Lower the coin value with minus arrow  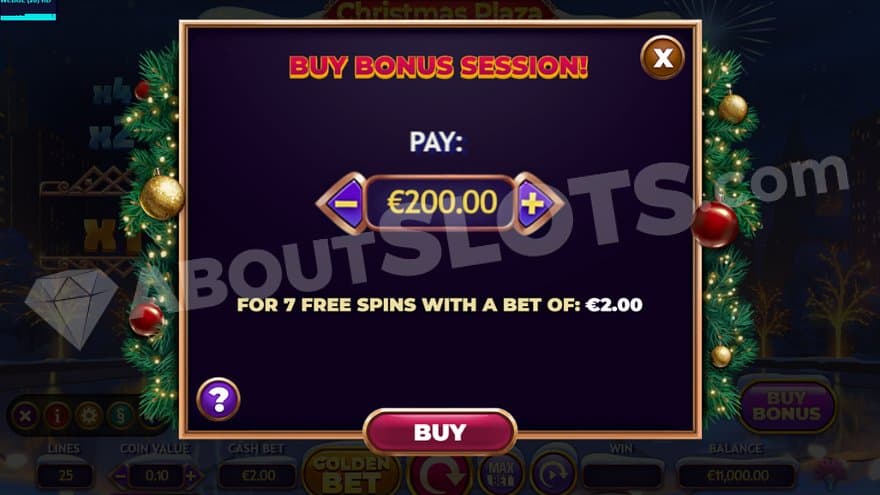coord(119,476)
